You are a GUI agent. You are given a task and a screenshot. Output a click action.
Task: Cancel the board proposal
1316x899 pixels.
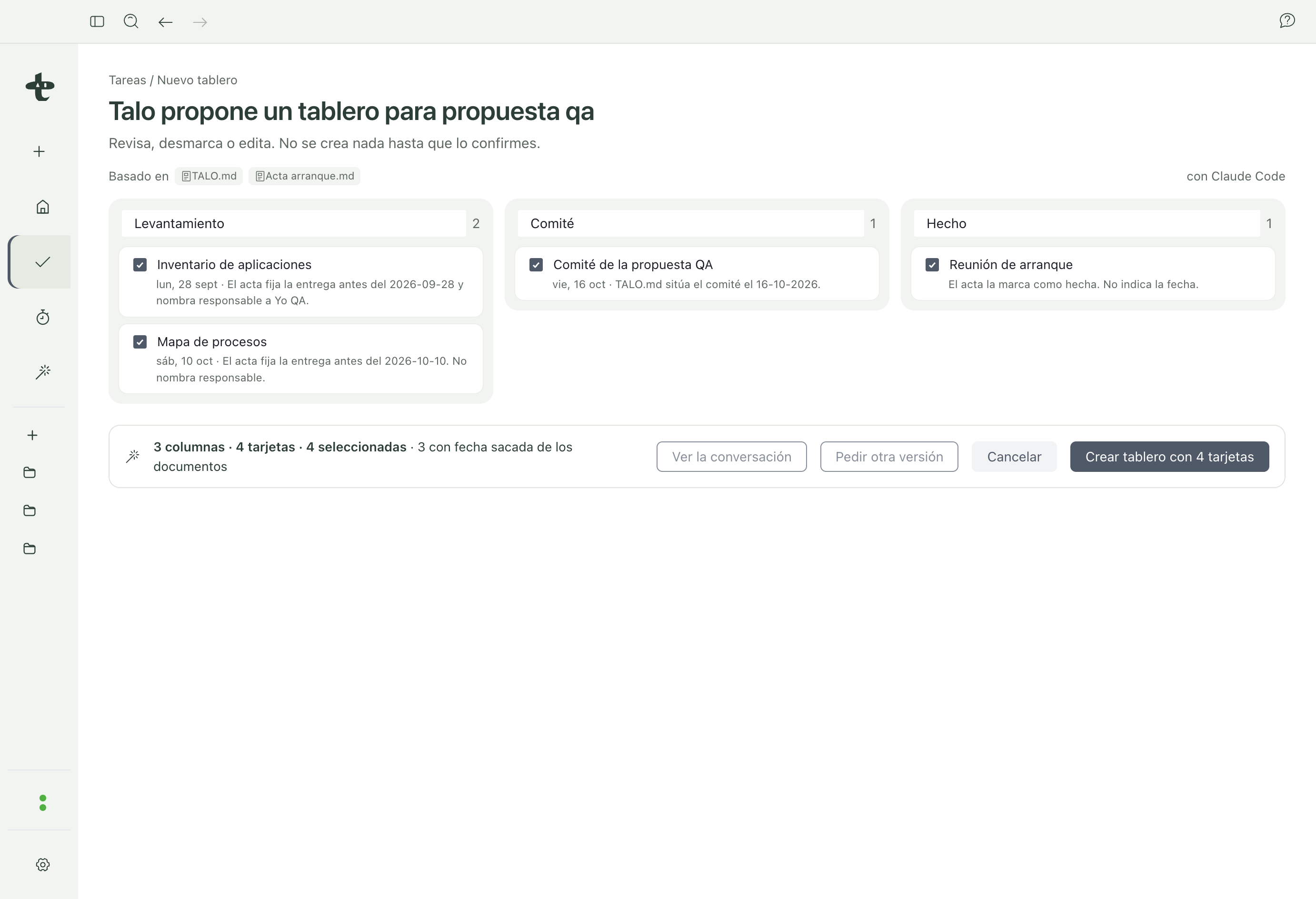click(x=1014, y=457)
